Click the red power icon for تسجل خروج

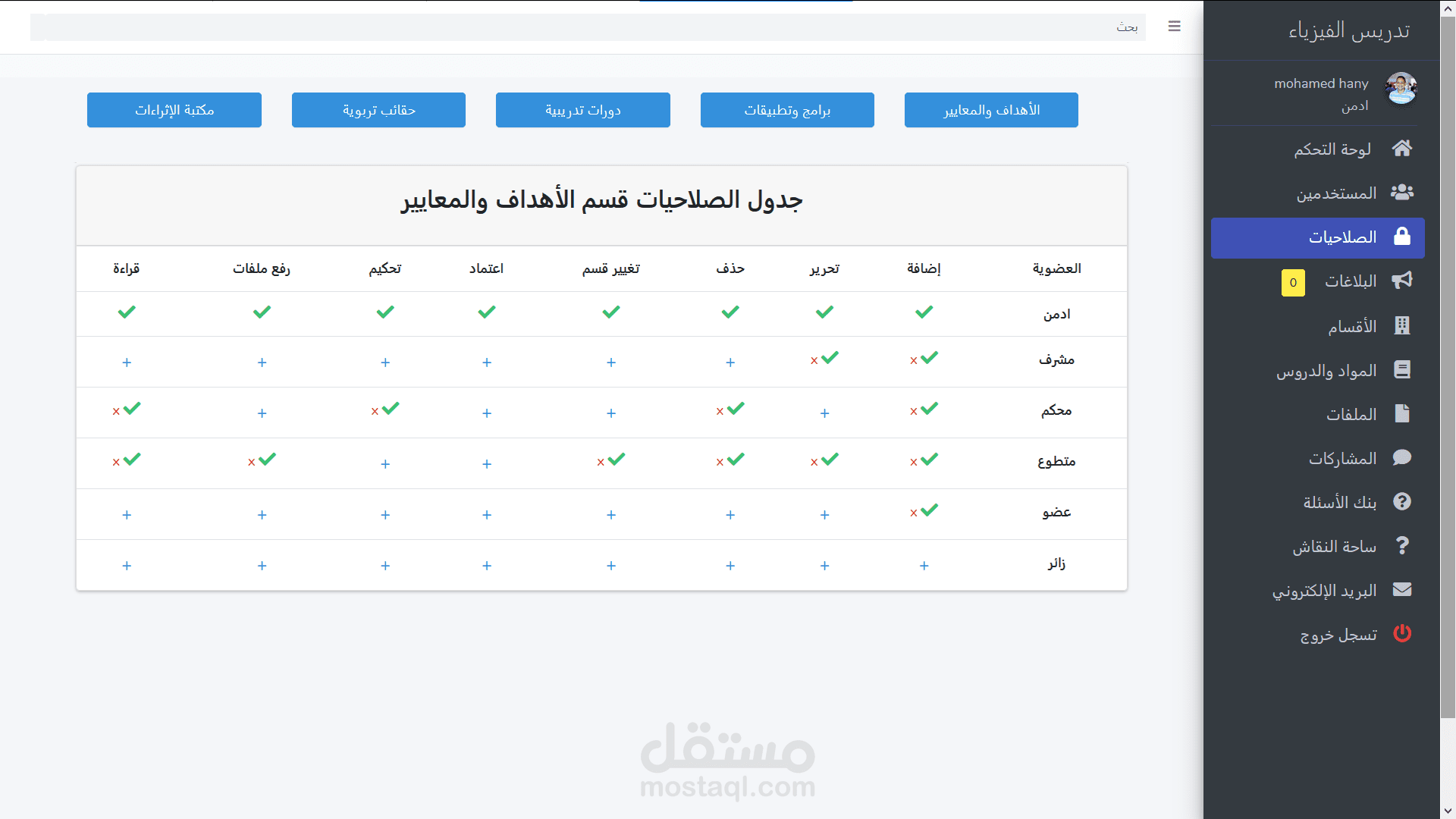pyautogui.click(x=1401, y=634)
